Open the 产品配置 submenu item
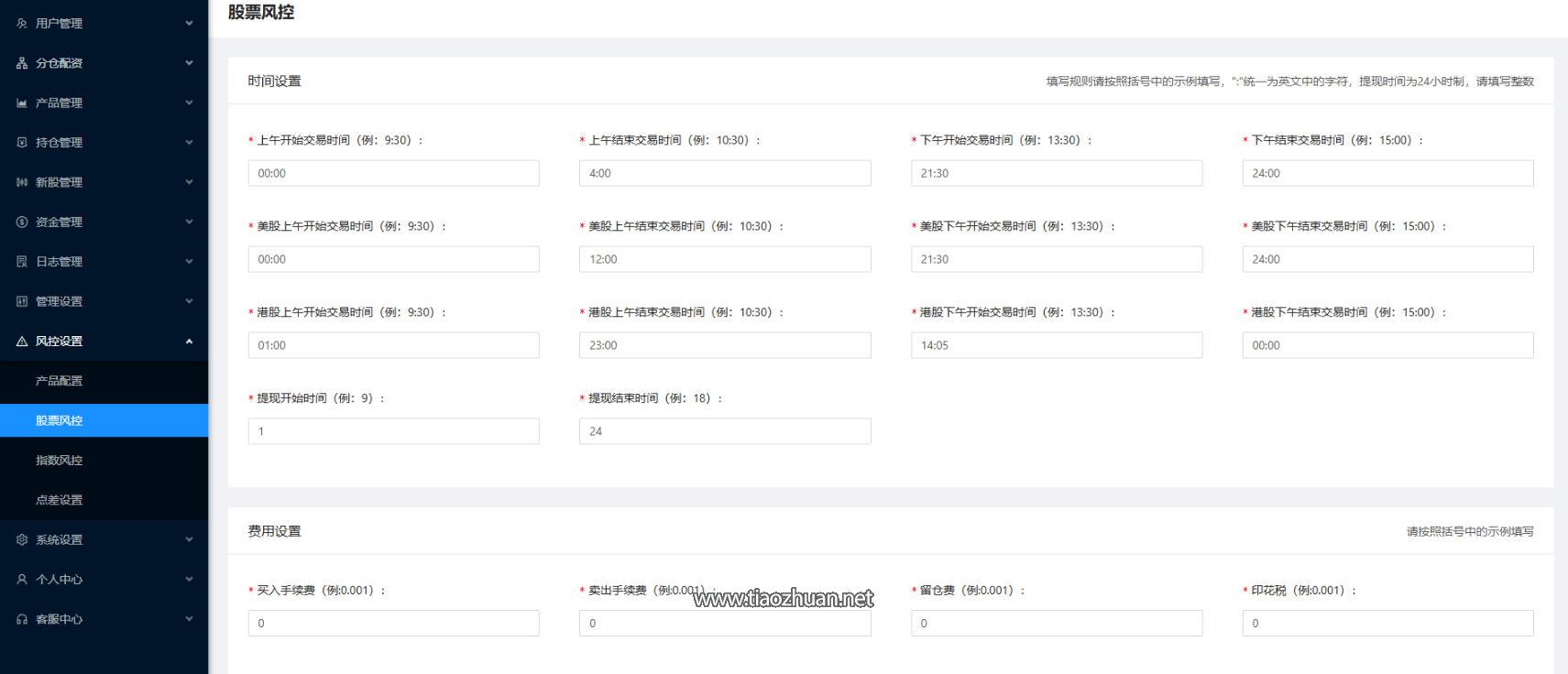The image size is (1568, 674). pos(59,381)
